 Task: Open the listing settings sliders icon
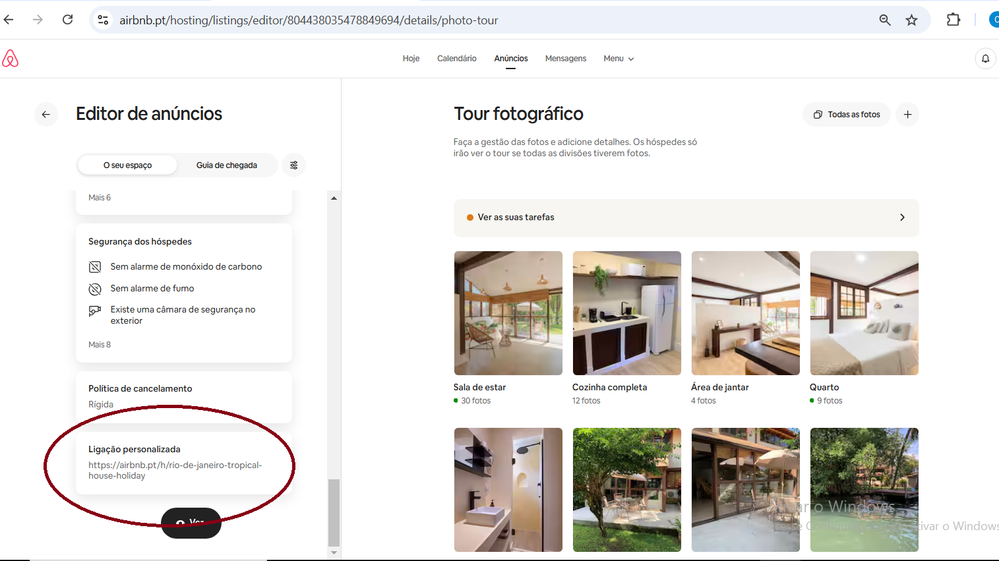click(294, 165)
